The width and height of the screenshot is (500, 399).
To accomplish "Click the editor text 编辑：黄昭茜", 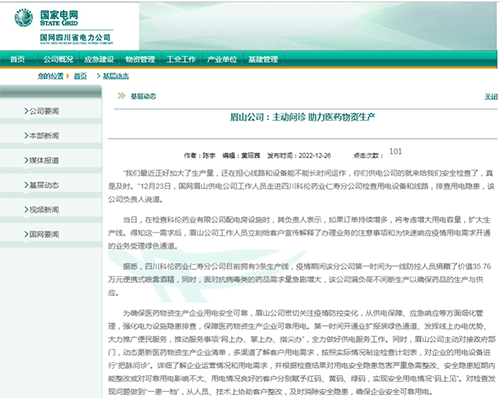I will (x=241, y=155).
